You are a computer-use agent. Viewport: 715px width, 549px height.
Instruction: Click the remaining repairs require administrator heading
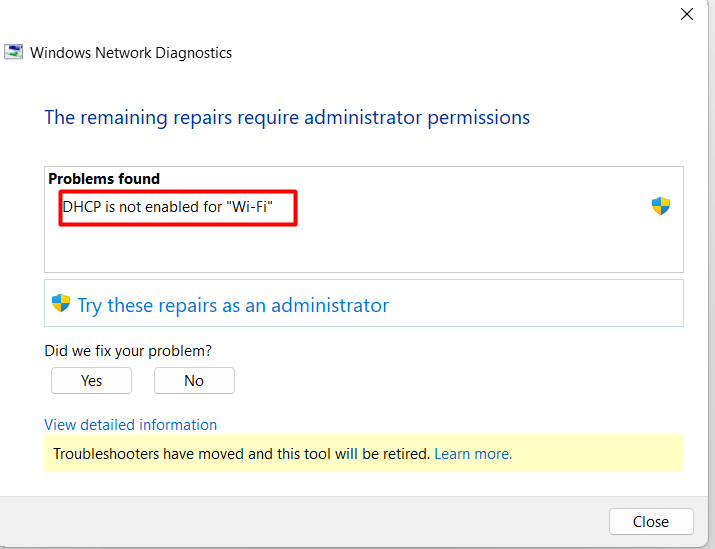coord(287,118)
